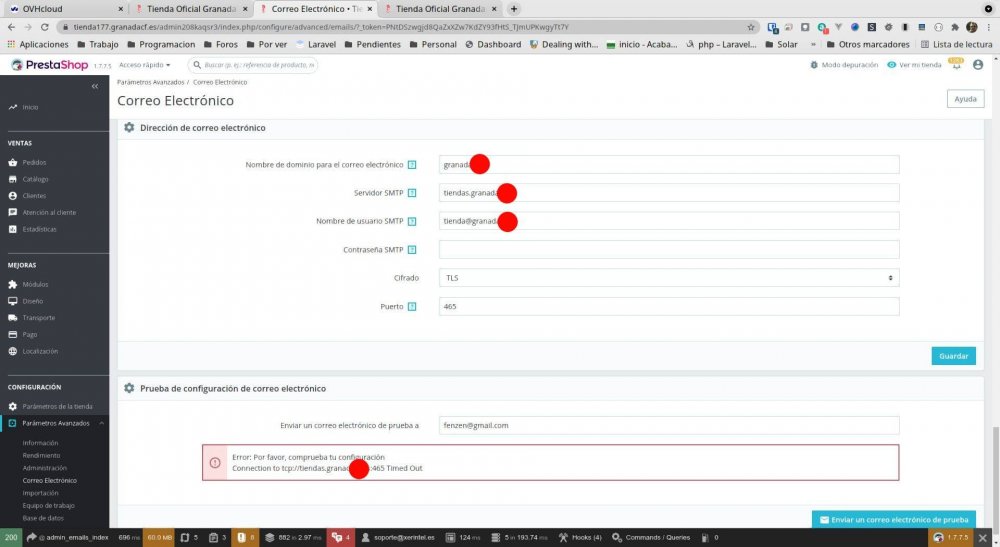Click the Guardar button
Screen dimensions: 1000x547
click(953, 356)
